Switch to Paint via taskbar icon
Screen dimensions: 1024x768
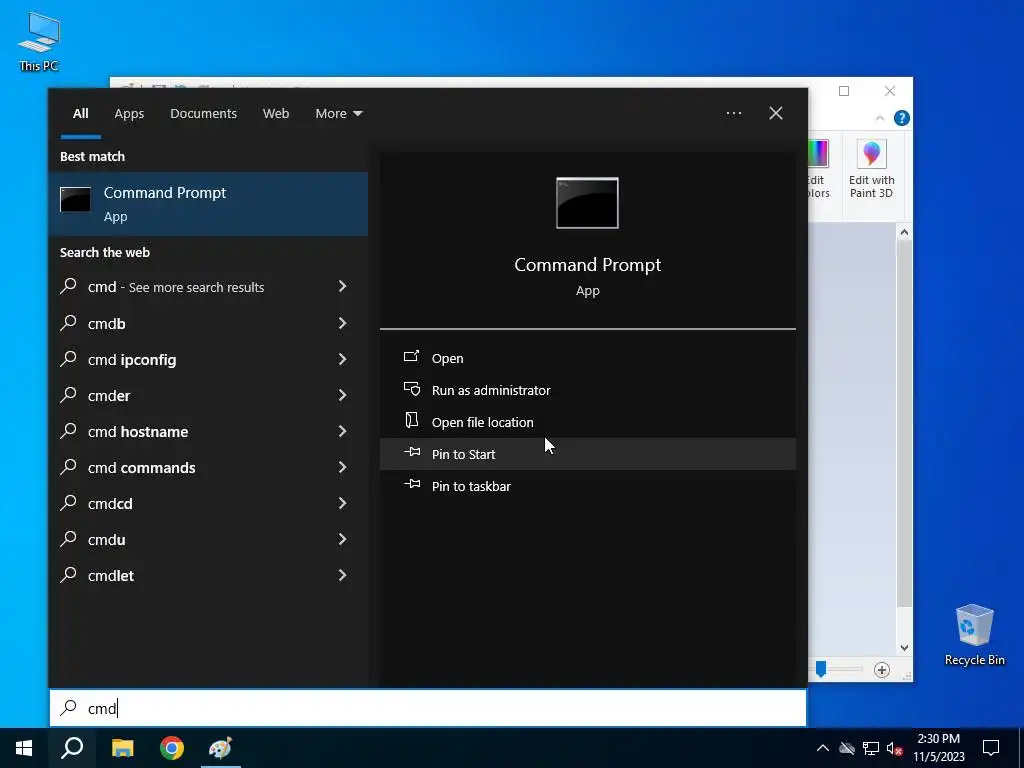click(x=221, y=748)
